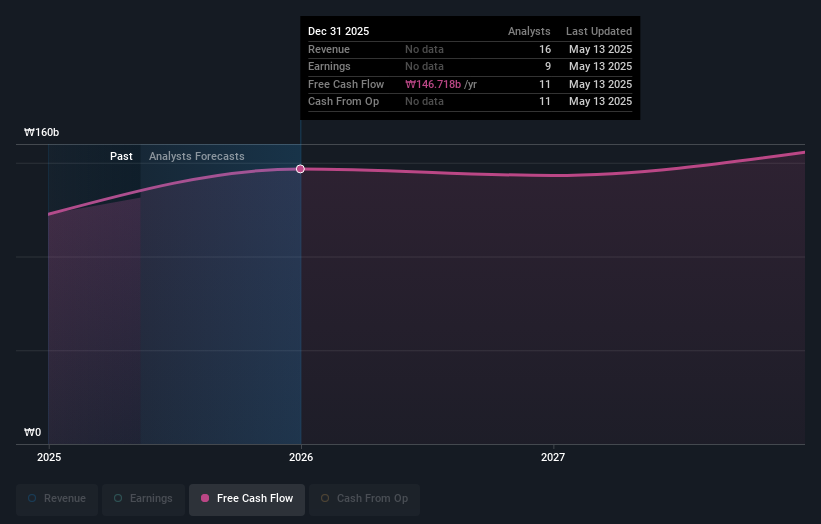The width and height of the screenshot is (821, 524).
Task: Click the ₩160b y-axis label
Action: coord(41,132)
